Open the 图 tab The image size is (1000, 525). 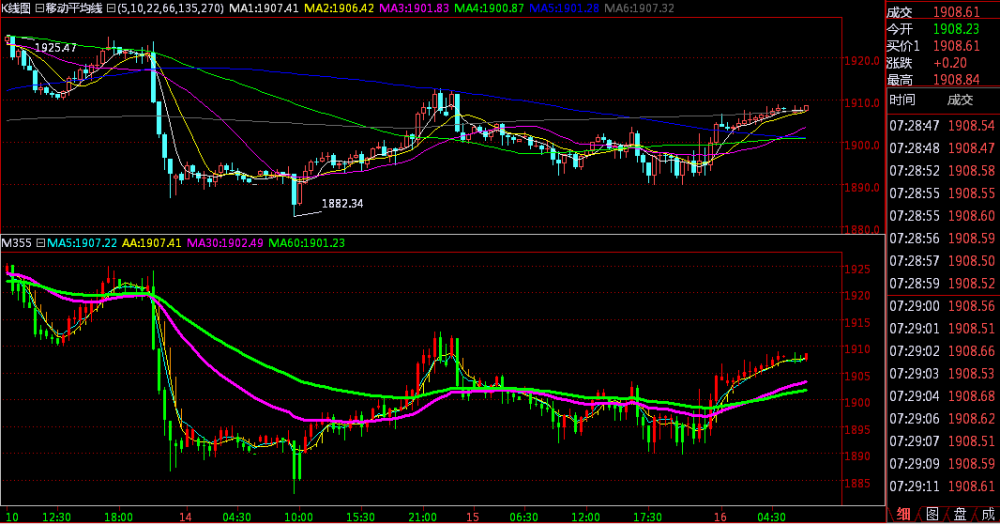931,515
